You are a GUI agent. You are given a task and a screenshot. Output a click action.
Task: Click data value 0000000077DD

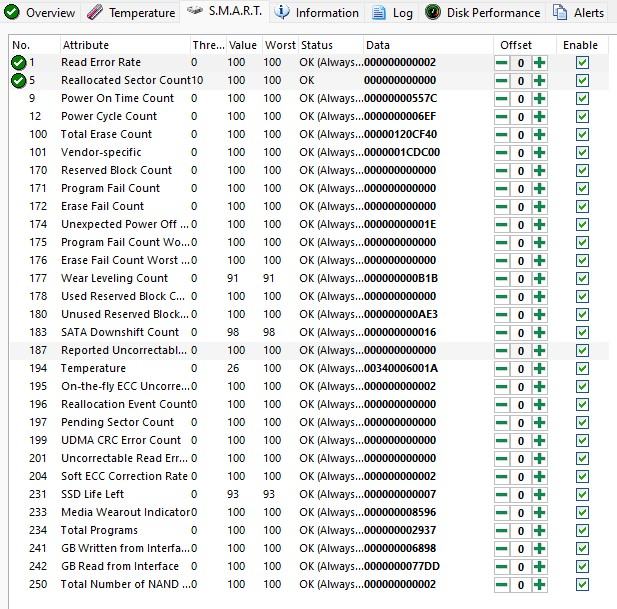coord(402,566)
